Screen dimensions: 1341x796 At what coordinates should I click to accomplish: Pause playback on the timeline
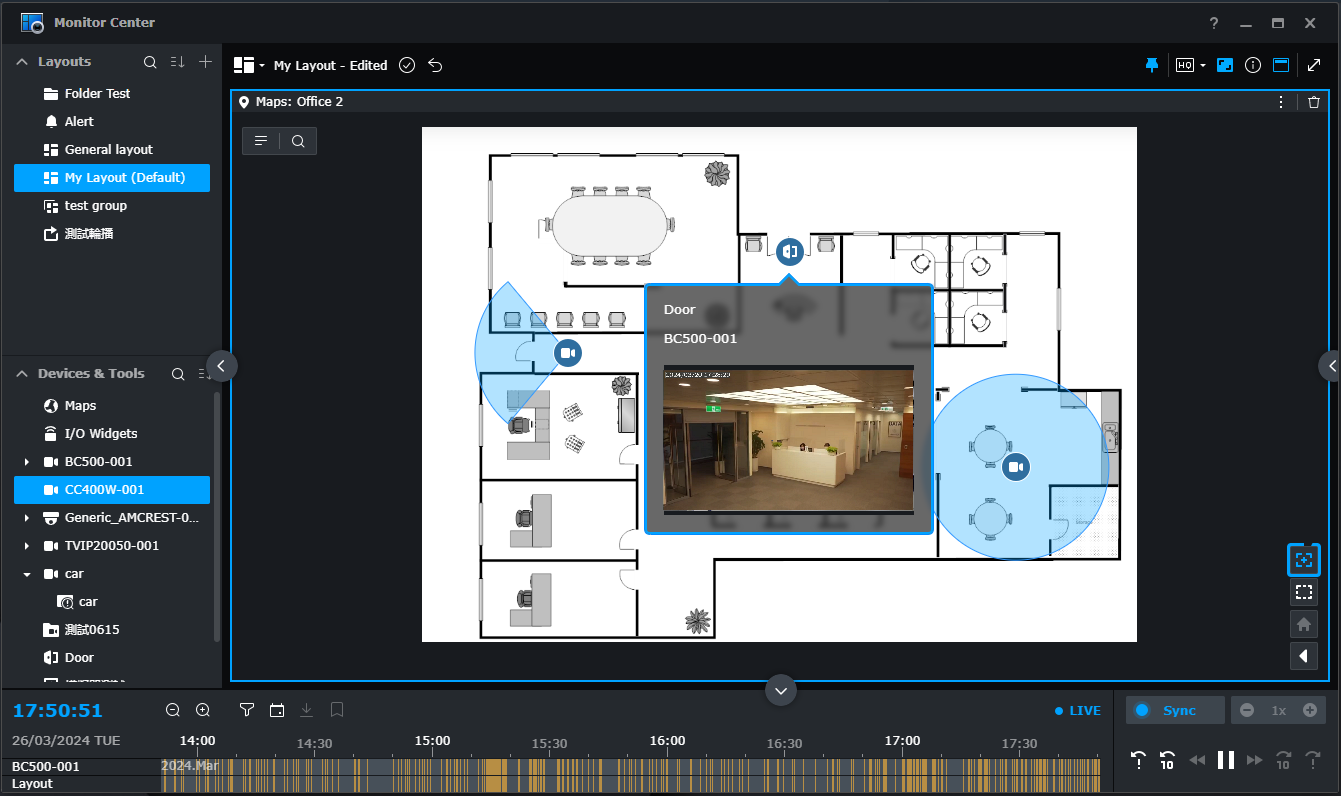1225,759
